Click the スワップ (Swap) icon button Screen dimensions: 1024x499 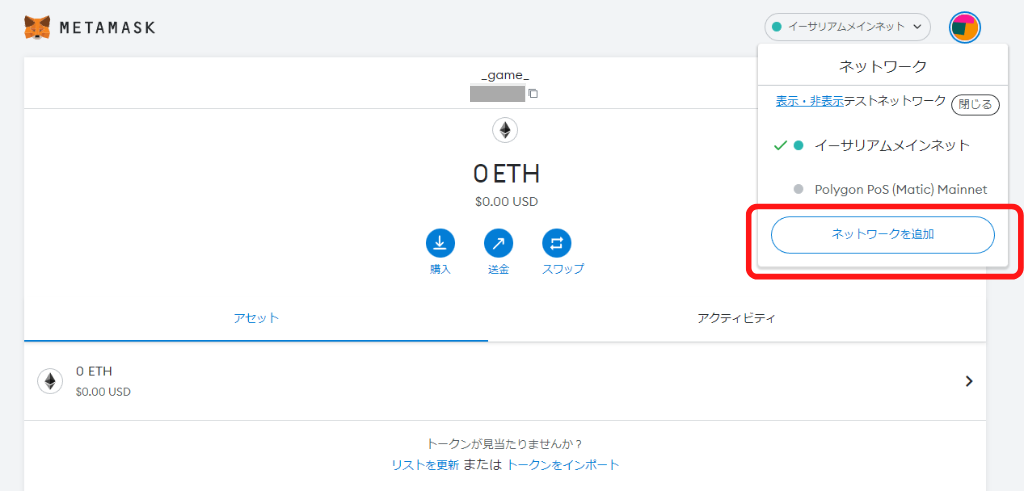(556, 244)
